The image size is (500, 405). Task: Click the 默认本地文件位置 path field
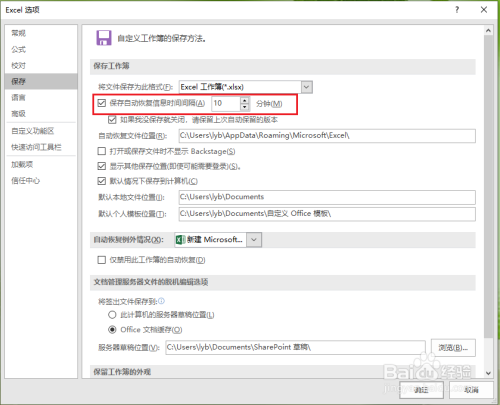coord(327,197)
